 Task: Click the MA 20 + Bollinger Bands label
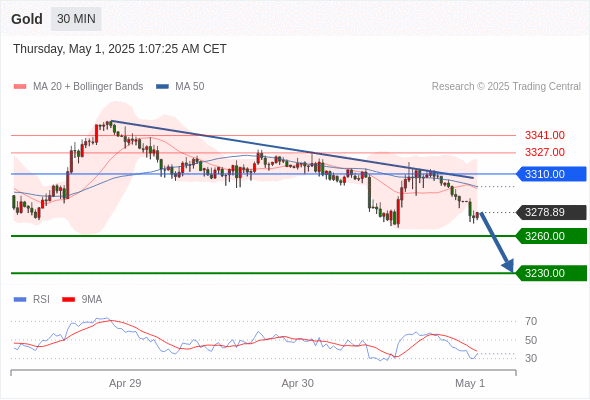[88, 87]
